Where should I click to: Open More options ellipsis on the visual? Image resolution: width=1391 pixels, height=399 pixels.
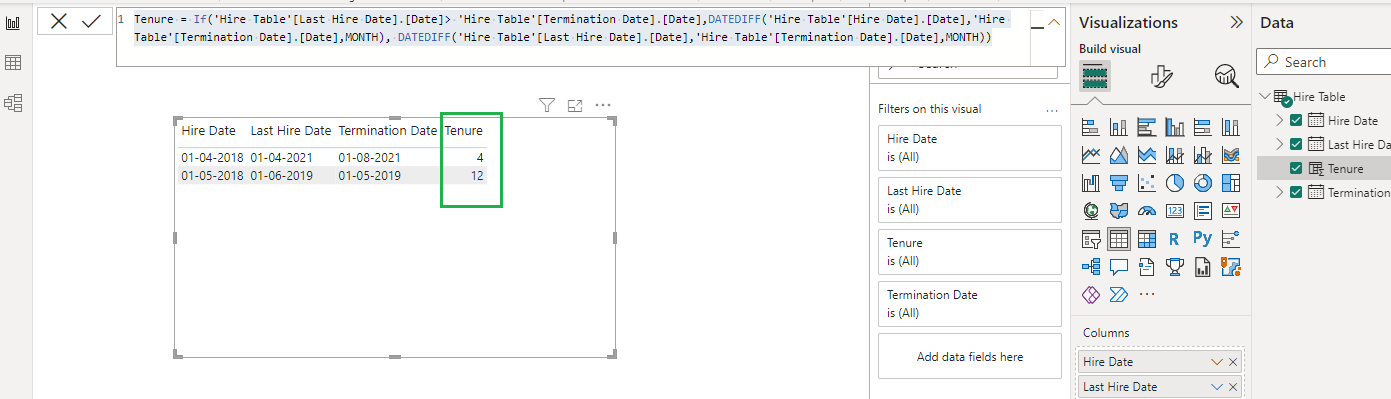[603, 105]
